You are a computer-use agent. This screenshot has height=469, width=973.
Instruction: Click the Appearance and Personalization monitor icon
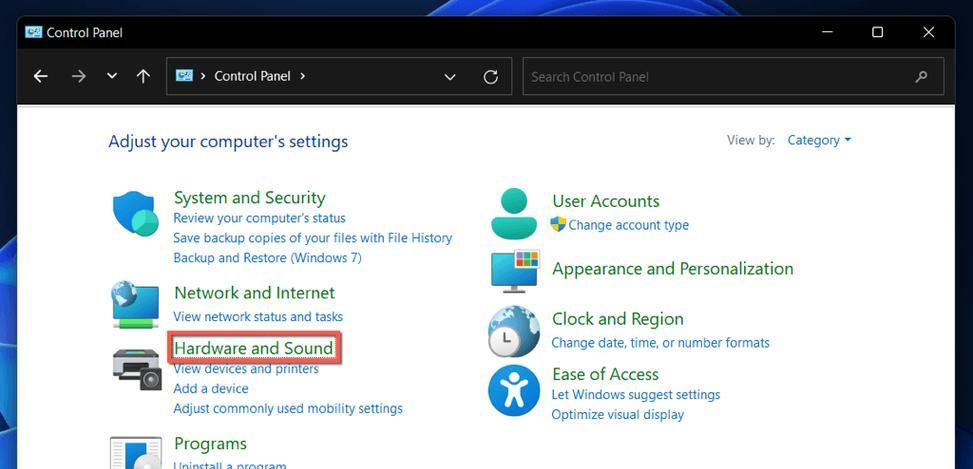pyautogui.click(x=515, y=272)
